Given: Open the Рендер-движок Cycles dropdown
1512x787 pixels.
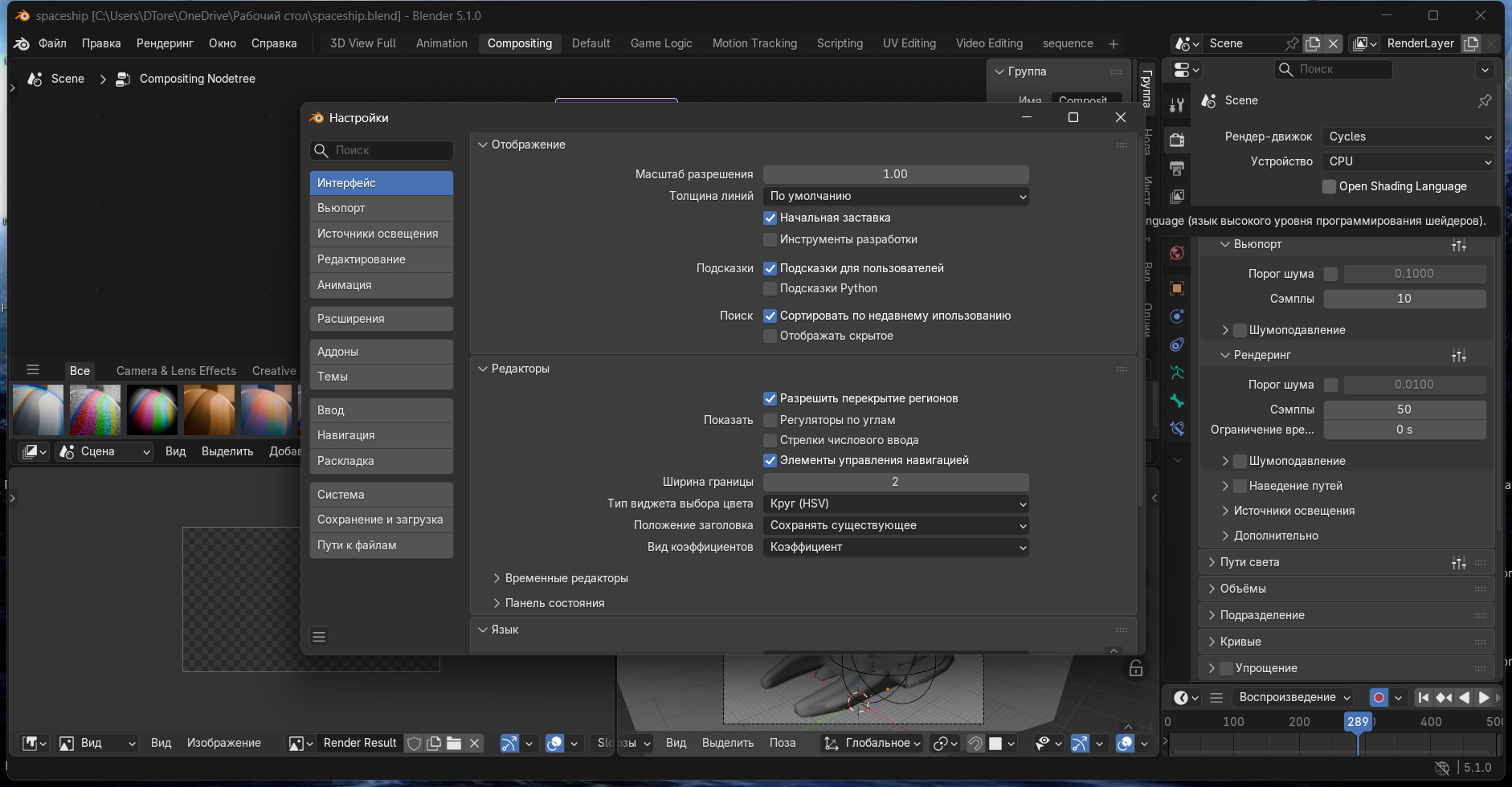Looking at the screenshot, I should 1408,137.
